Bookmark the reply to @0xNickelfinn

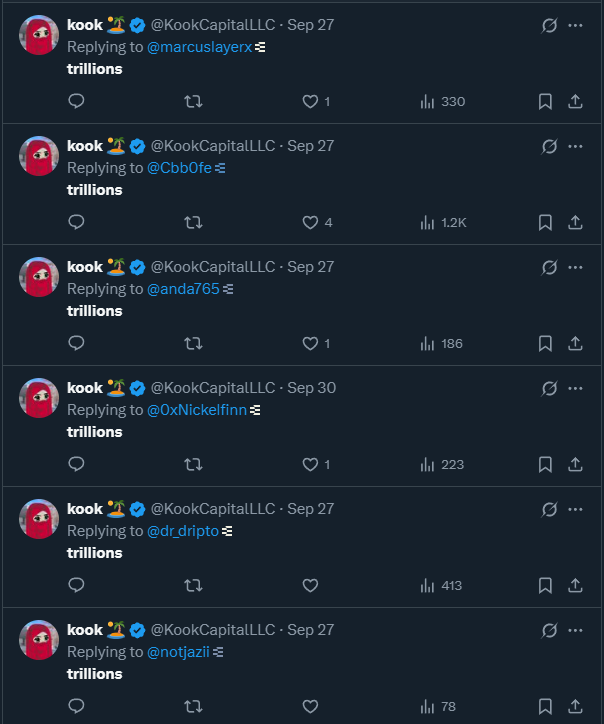point(545,464)
